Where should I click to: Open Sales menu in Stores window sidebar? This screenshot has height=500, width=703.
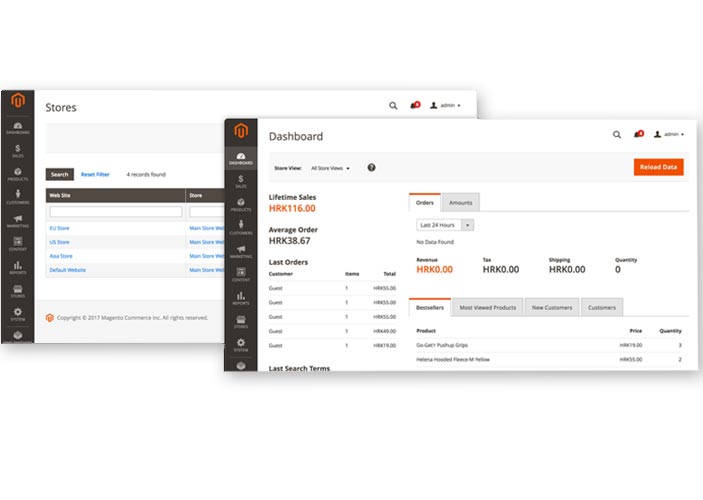pyautogui.click(x=18, y=151)
